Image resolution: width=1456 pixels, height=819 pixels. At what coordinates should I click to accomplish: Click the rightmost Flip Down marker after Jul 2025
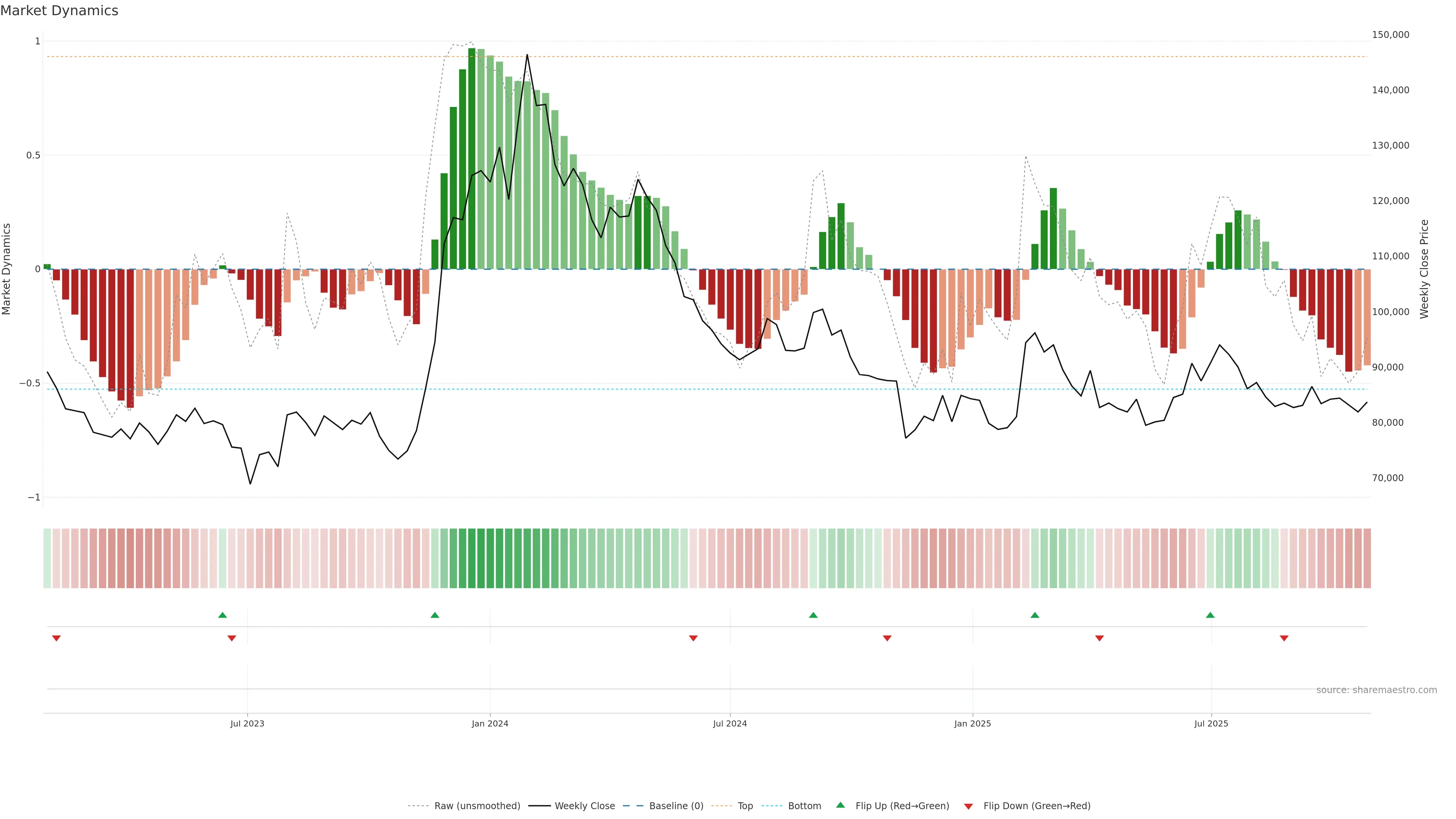point(1284,638)
